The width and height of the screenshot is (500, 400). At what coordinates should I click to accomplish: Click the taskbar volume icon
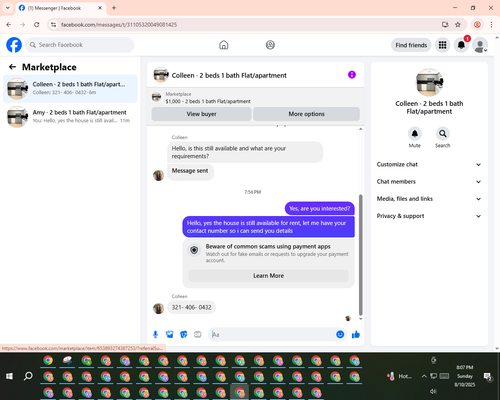point(433,391)
